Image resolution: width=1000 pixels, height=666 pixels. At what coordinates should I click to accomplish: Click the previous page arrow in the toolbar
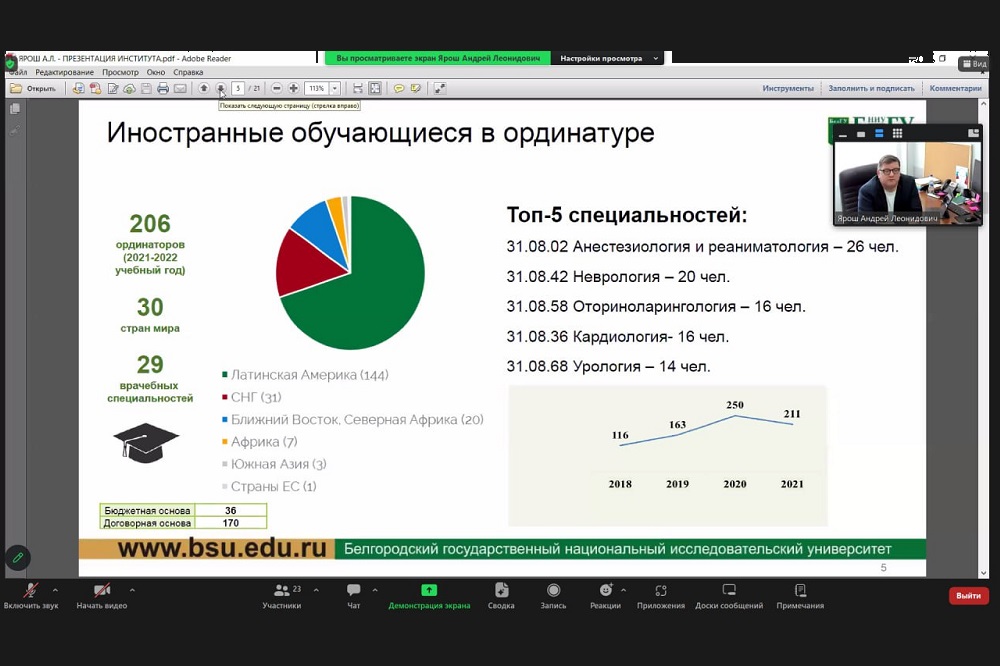click(204, 88)
